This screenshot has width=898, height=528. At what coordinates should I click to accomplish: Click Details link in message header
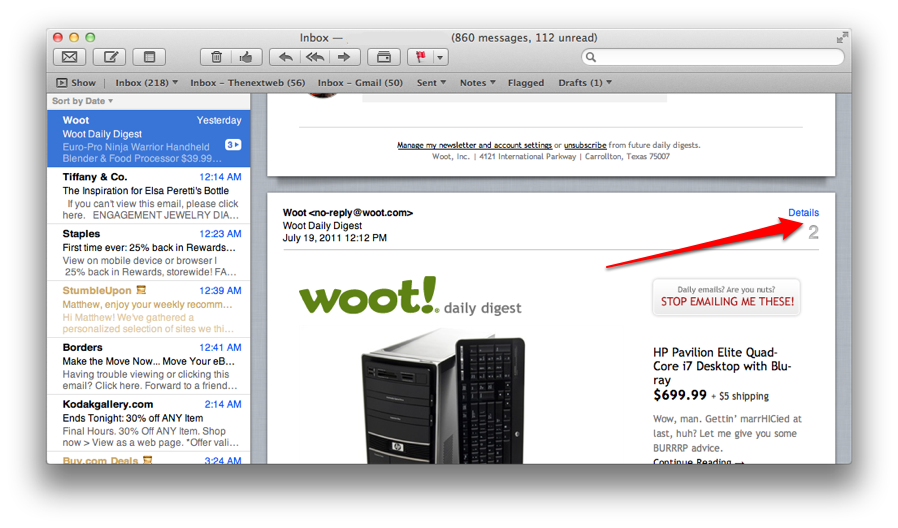point(803,212)
